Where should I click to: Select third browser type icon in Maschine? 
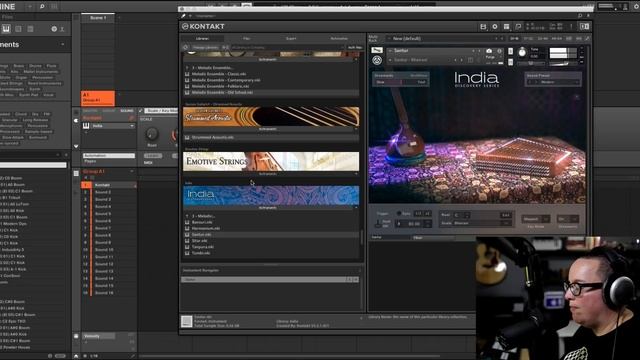(x=30, y=29)
